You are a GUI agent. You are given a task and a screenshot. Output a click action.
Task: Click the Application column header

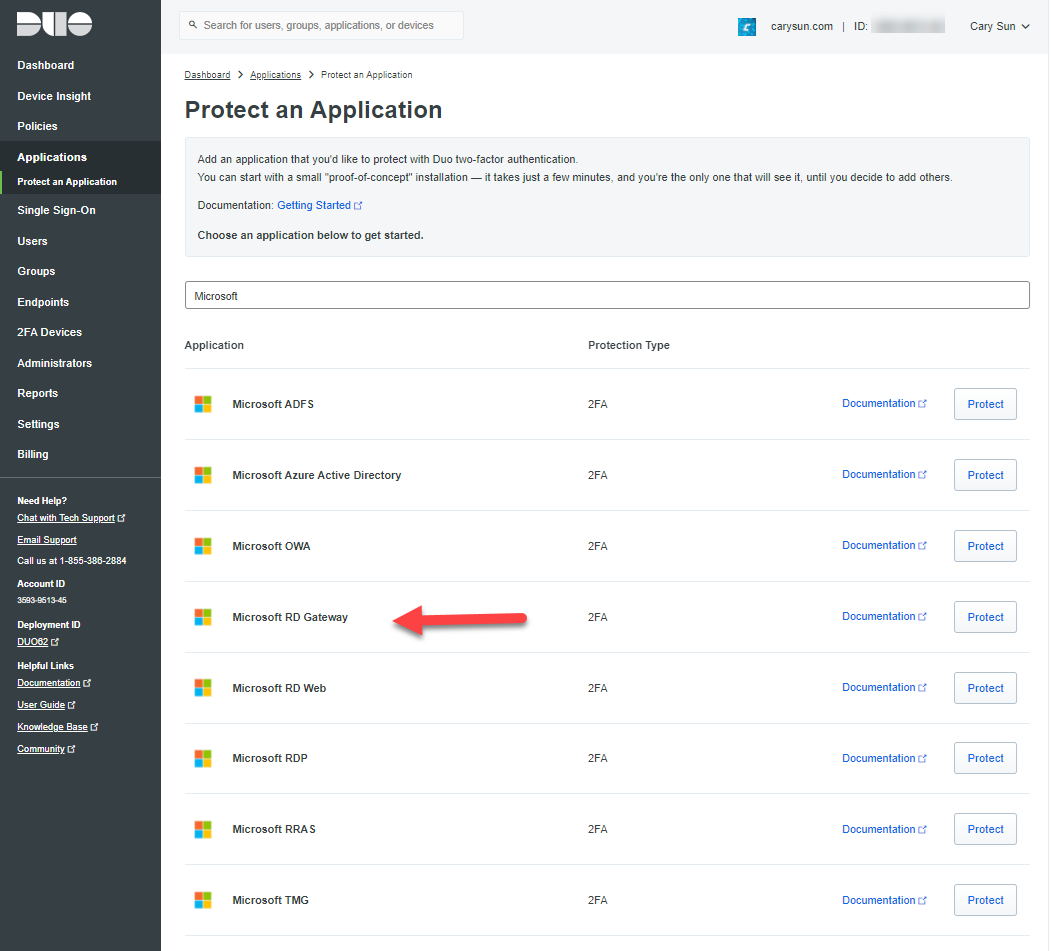(214, 345)
